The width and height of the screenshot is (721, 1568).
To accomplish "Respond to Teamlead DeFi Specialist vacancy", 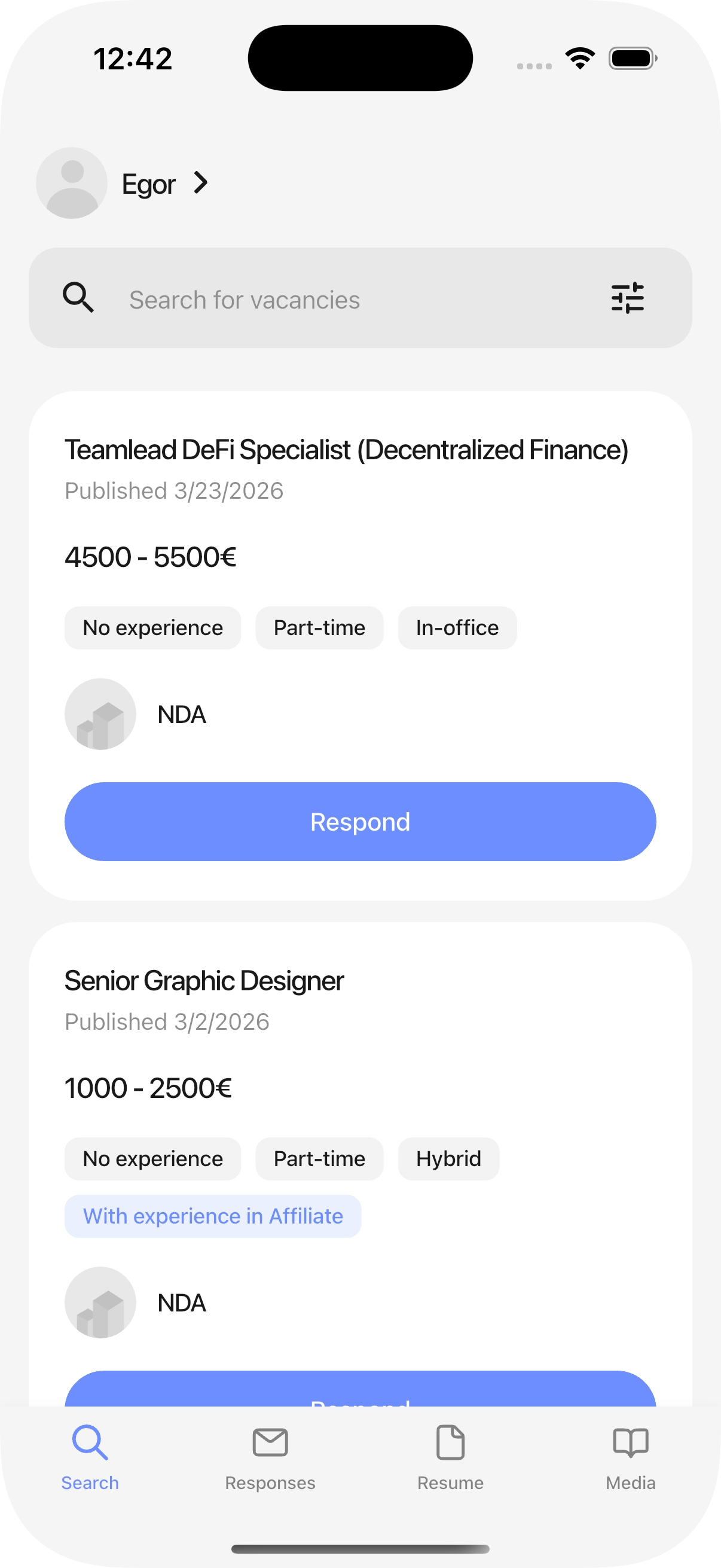I will (x=360, y=821).
